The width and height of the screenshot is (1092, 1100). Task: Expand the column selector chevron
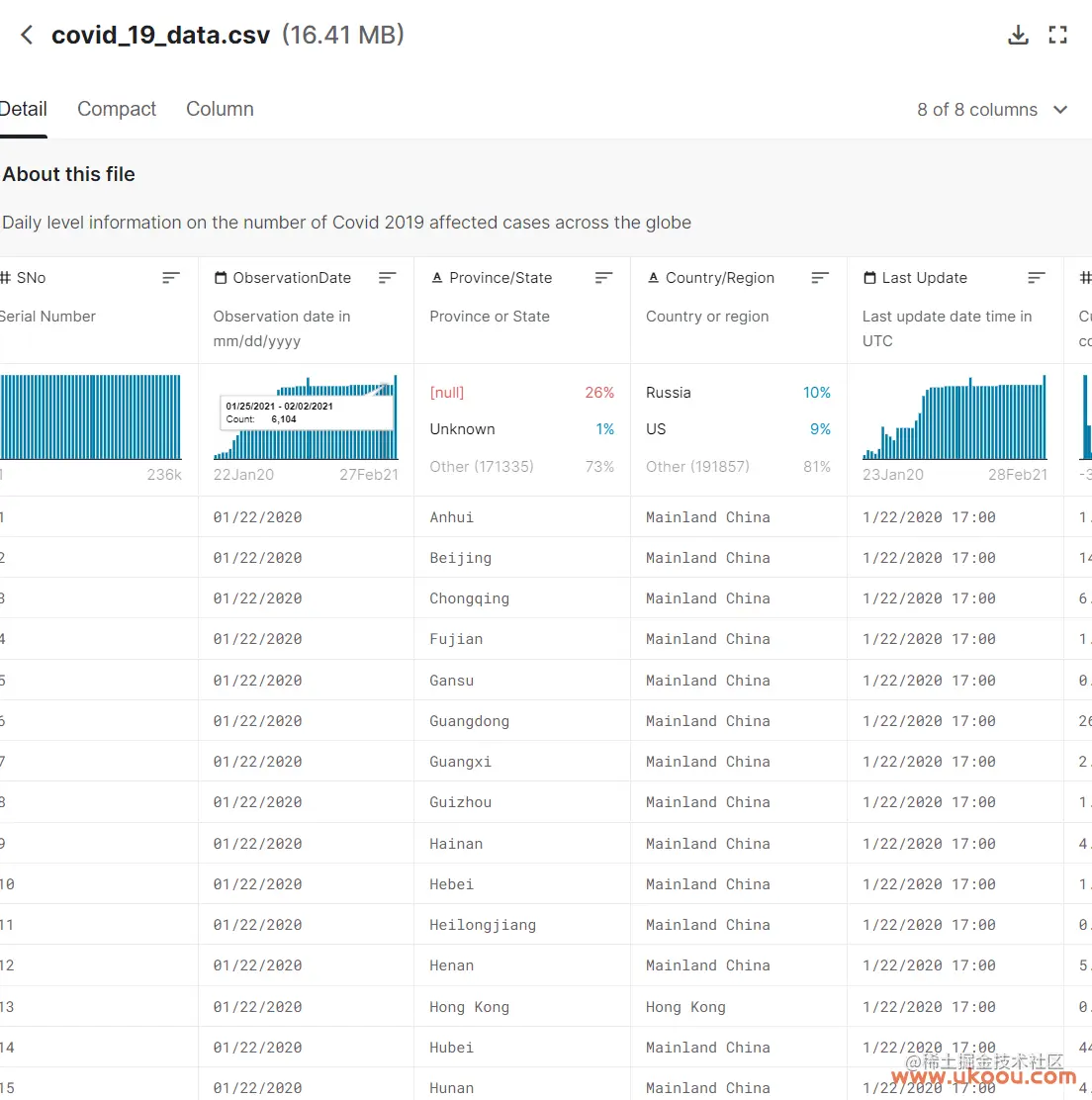1060,110
